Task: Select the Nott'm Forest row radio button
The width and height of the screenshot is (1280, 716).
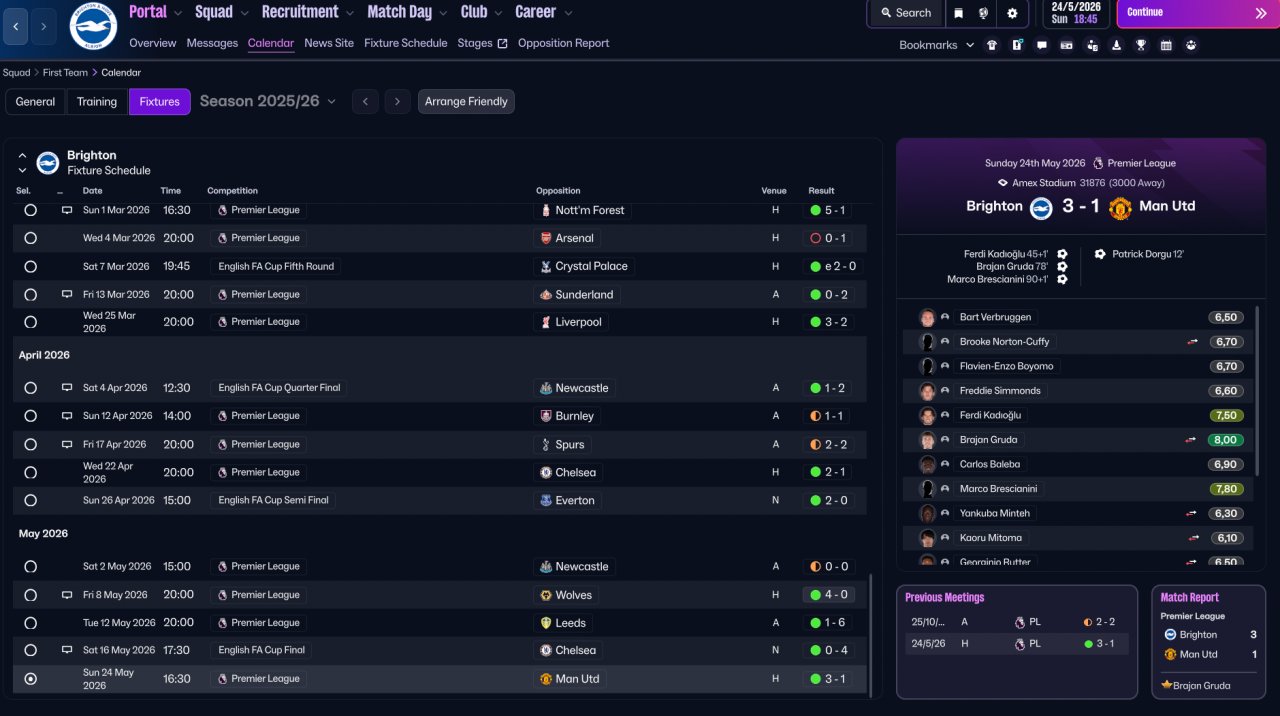Action: pos(30,210)
